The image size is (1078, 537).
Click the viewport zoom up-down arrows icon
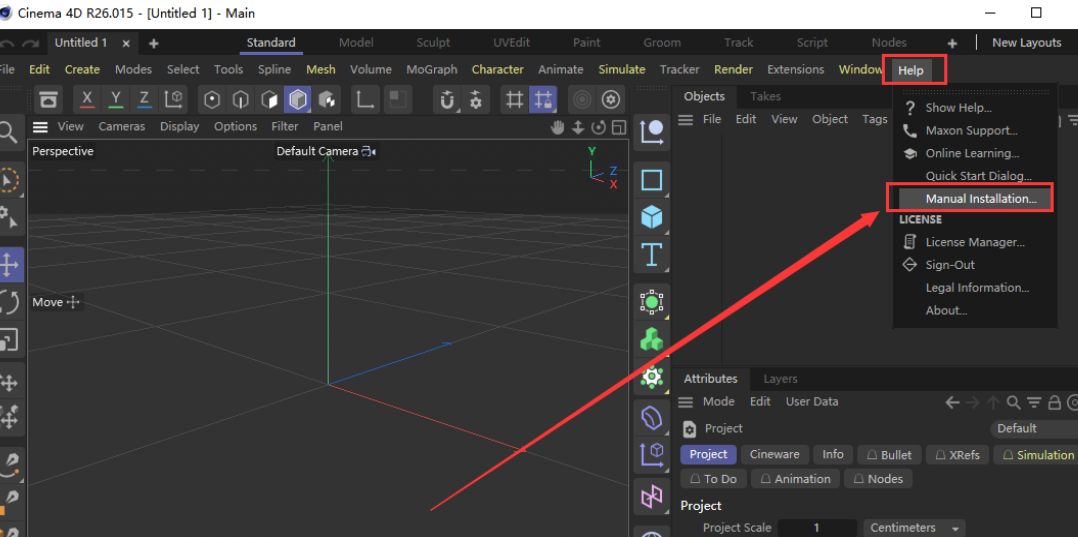click(x=578, y=127)
